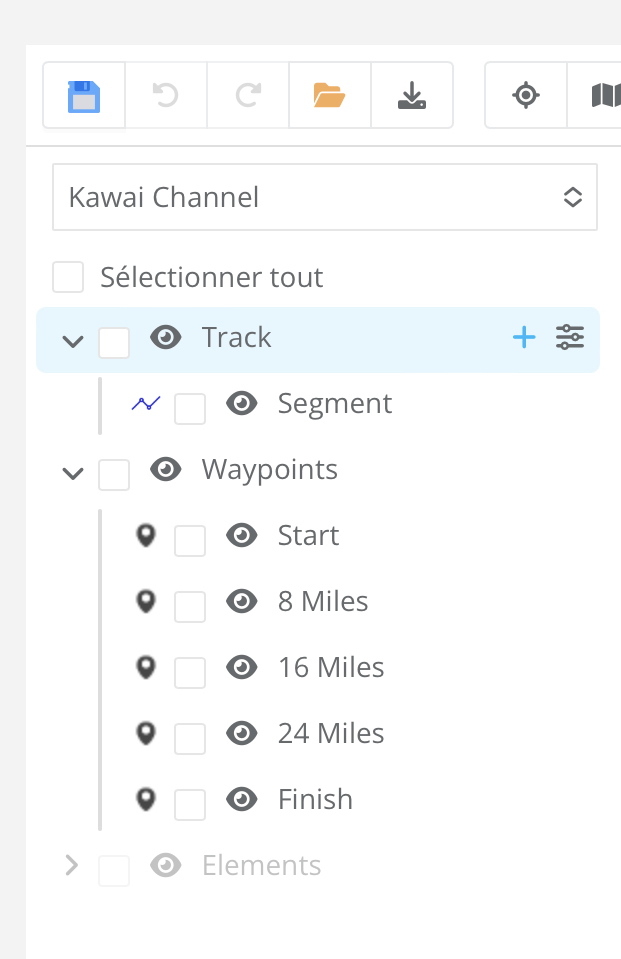Open file using the orange folder icon
Screen dimensions: 621x959
[x=329, y=96]
